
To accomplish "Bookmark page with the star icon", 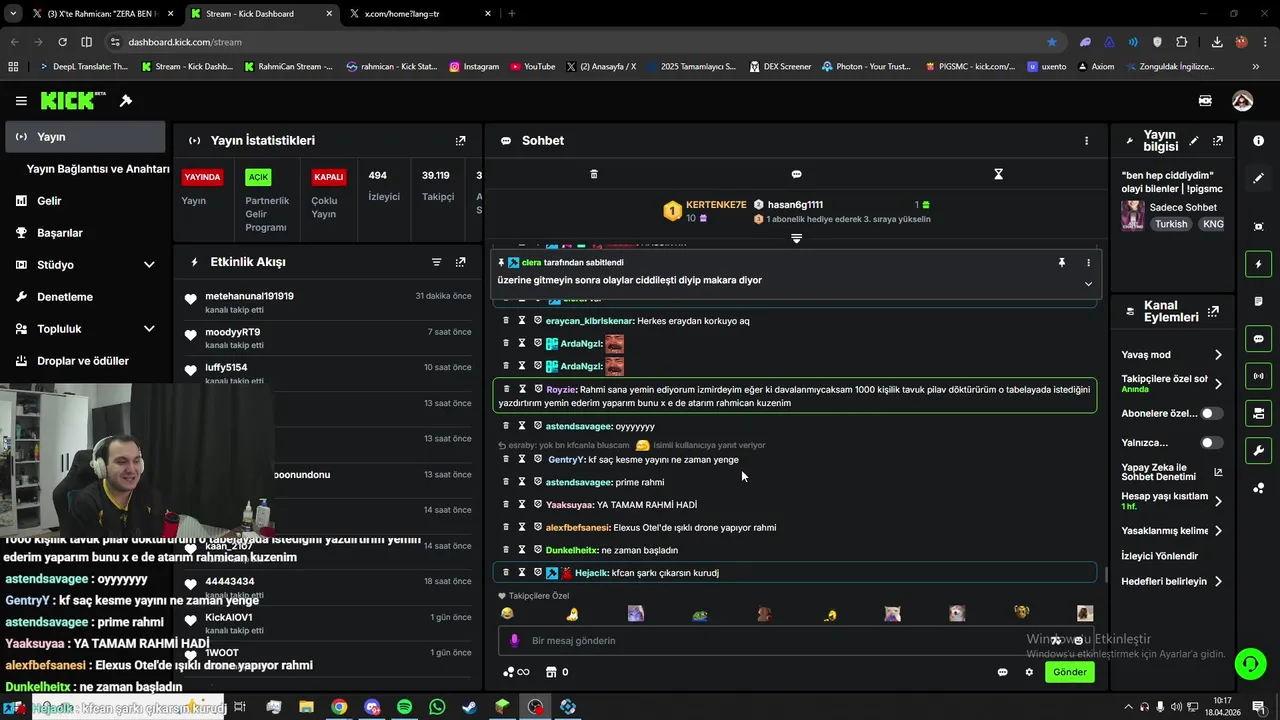I will (x=1051, y=42).
